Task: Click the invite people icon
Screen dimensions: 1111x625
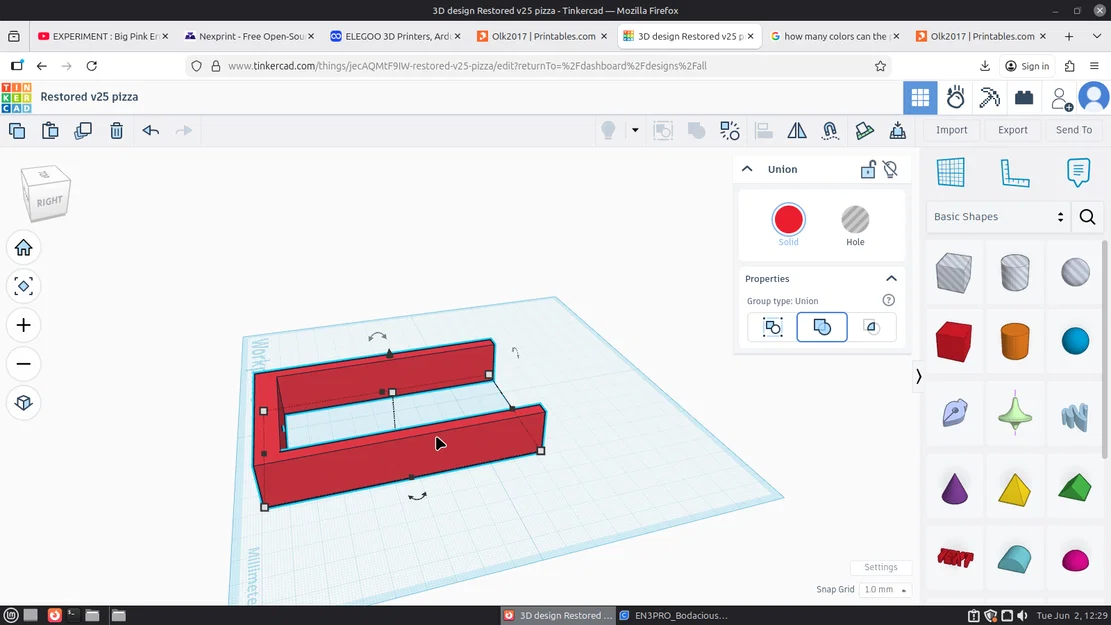Action: coord(1061,98)
